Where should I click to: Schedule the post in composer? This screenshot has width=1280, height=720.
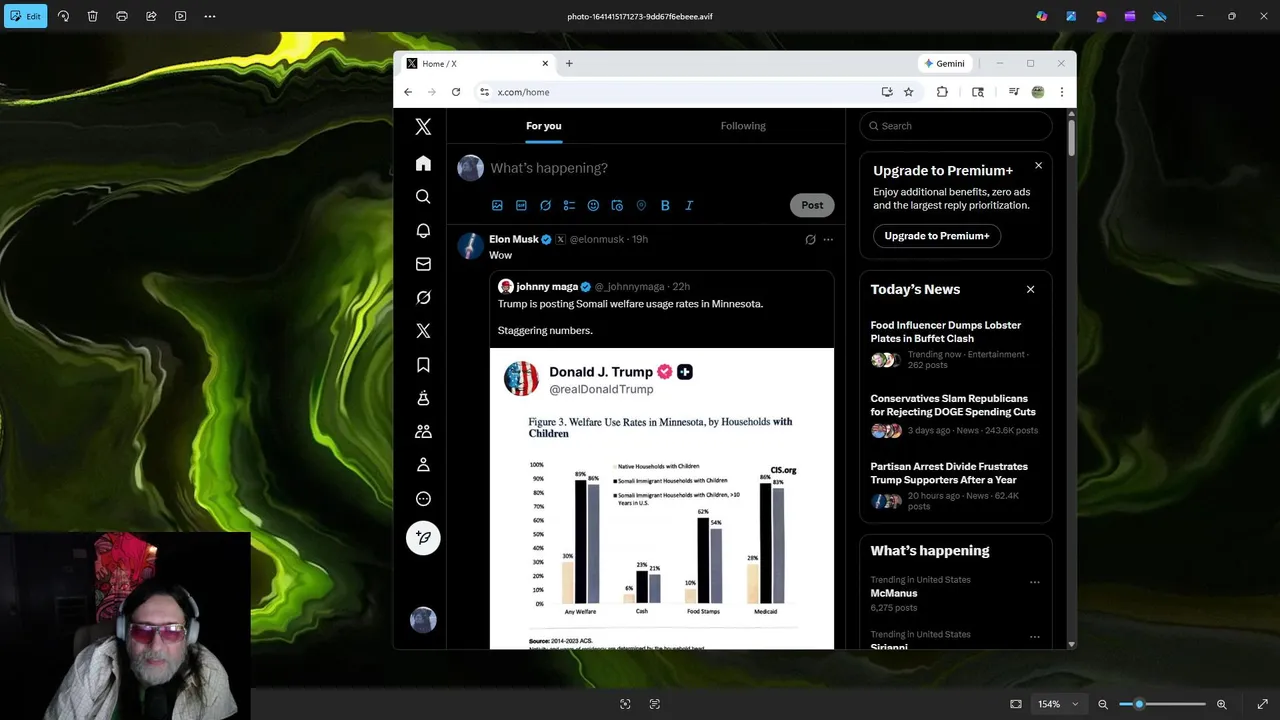pyautogui.click(x=617, y=205)
